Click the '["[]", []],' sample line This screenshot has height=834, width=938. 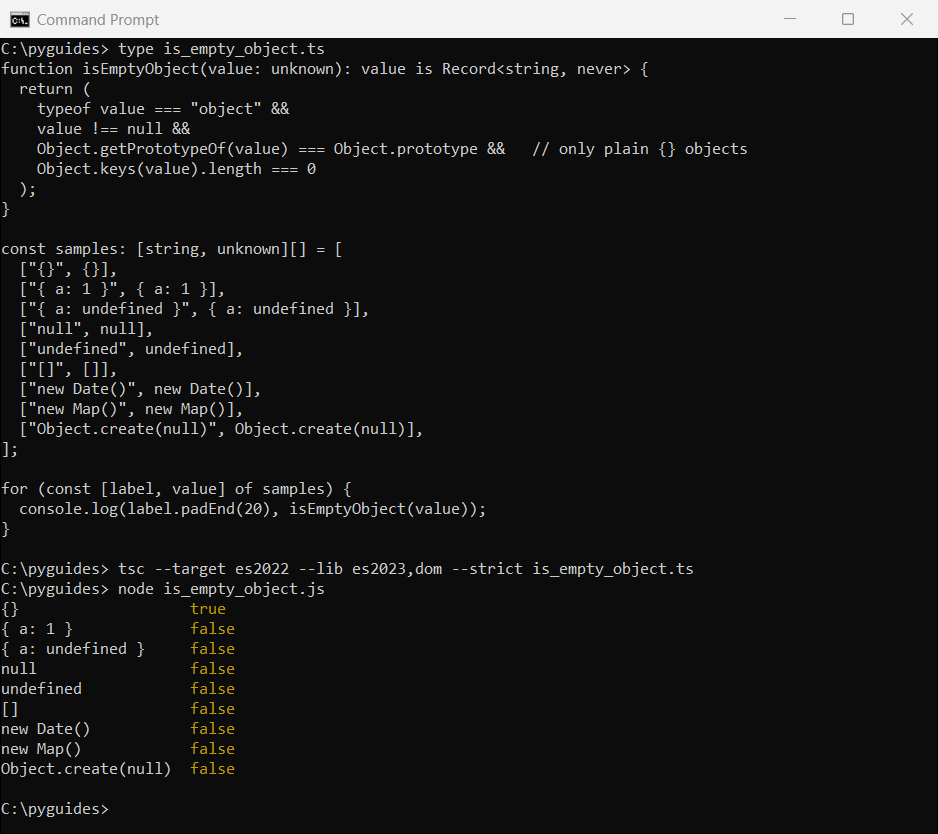pyautogui.click(x=68, y=369)
